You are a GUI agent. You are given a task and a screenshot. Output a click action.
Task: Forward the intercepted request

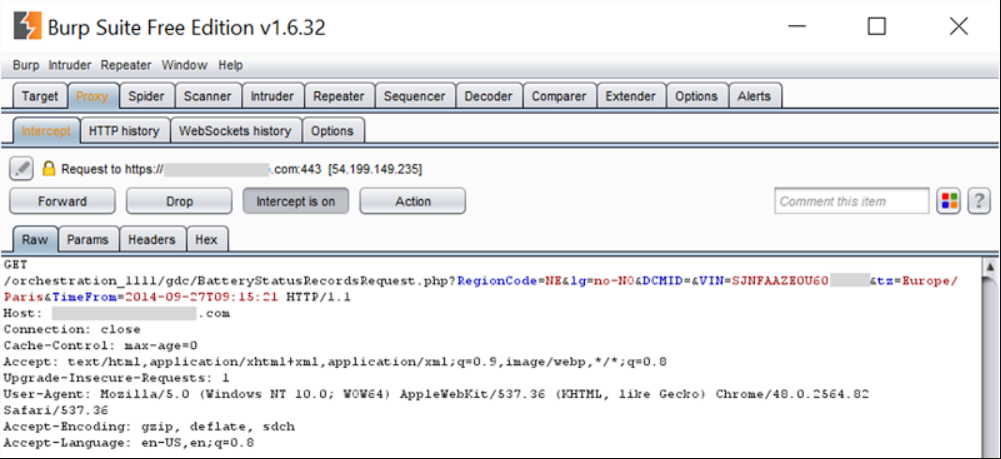coord(62,201)
